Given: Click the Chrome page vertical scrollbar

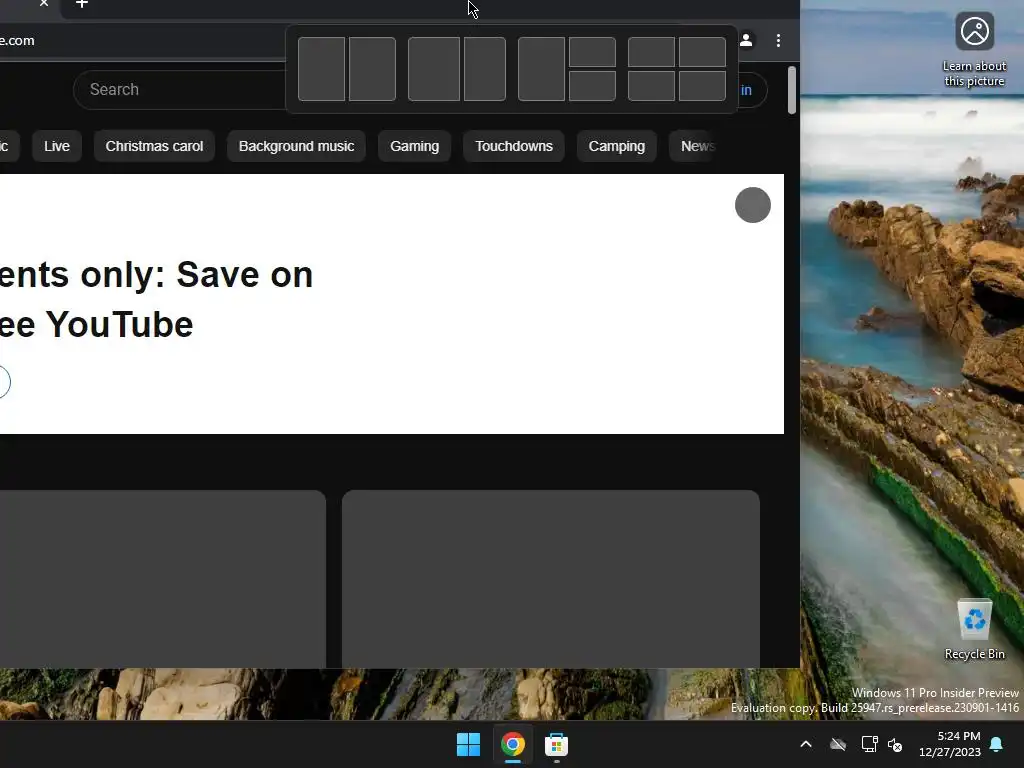Looking at the screenshot, I should (x=792, y=90).
